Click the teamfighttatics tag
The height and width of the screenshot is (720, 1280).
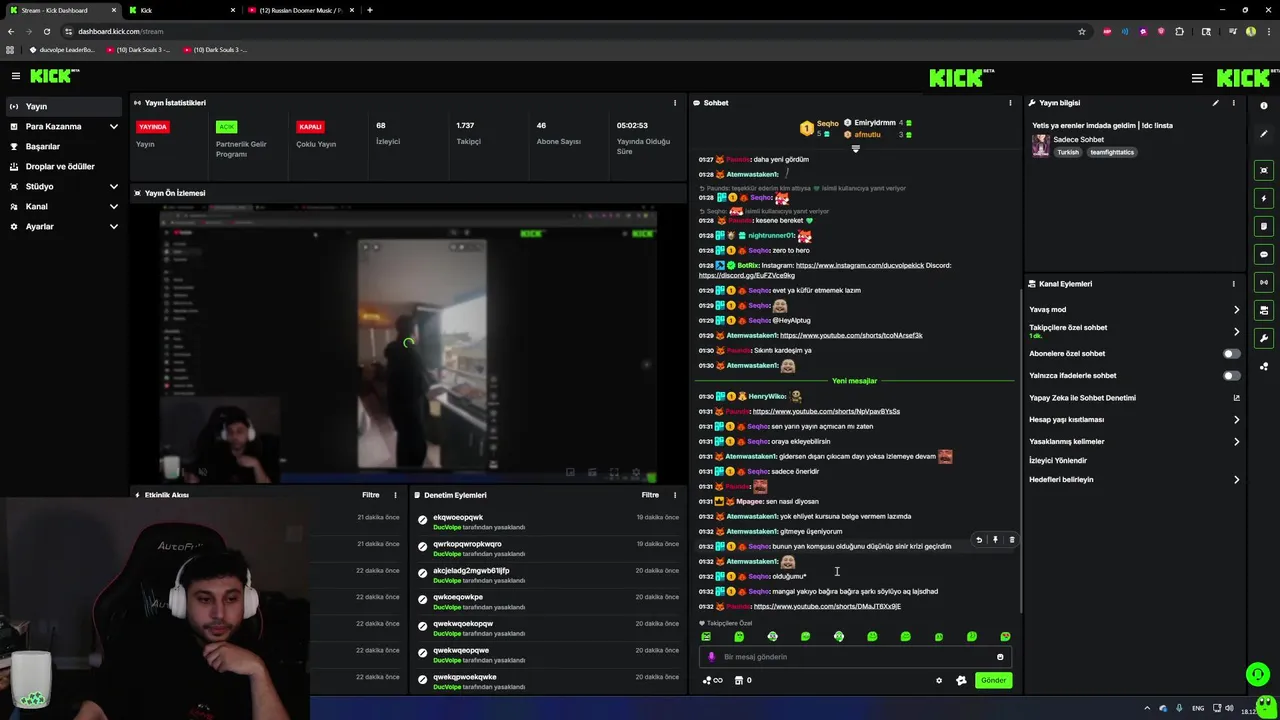[1111, 153]
